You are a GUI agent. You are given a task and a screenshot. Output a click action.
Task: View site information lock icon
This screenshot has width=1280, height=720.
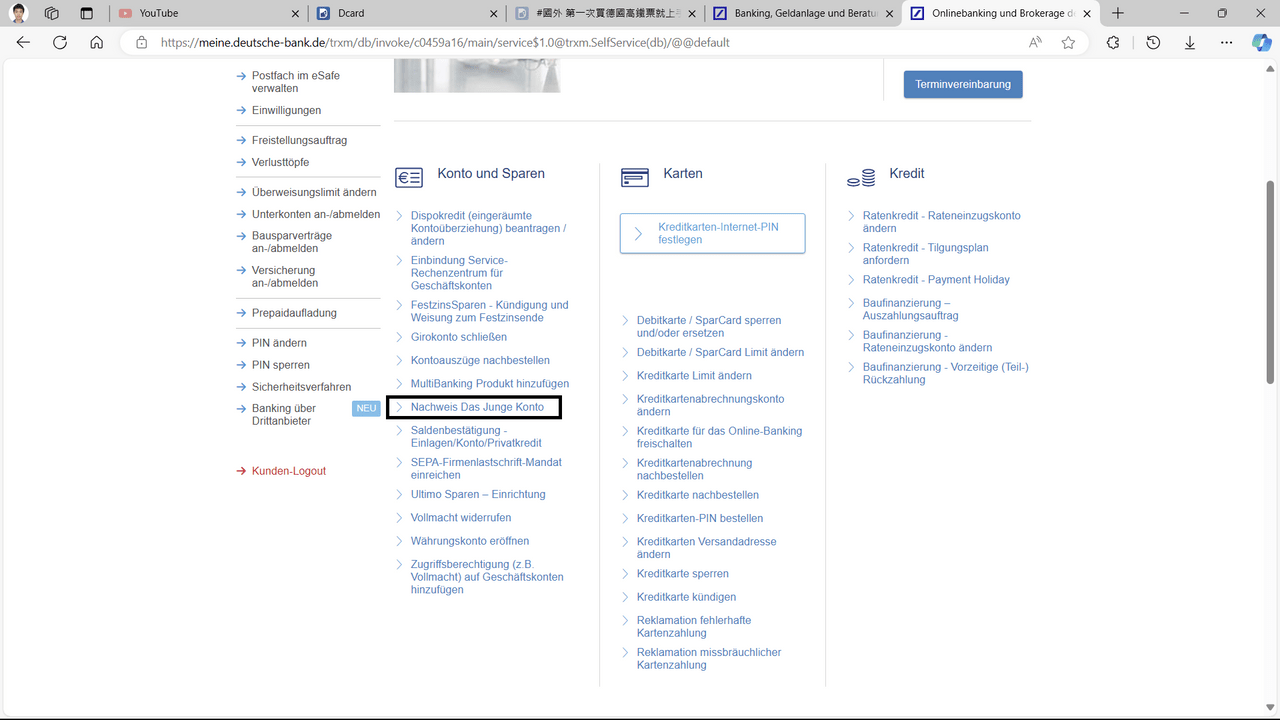pyautogui.click(x=141, y=43)
